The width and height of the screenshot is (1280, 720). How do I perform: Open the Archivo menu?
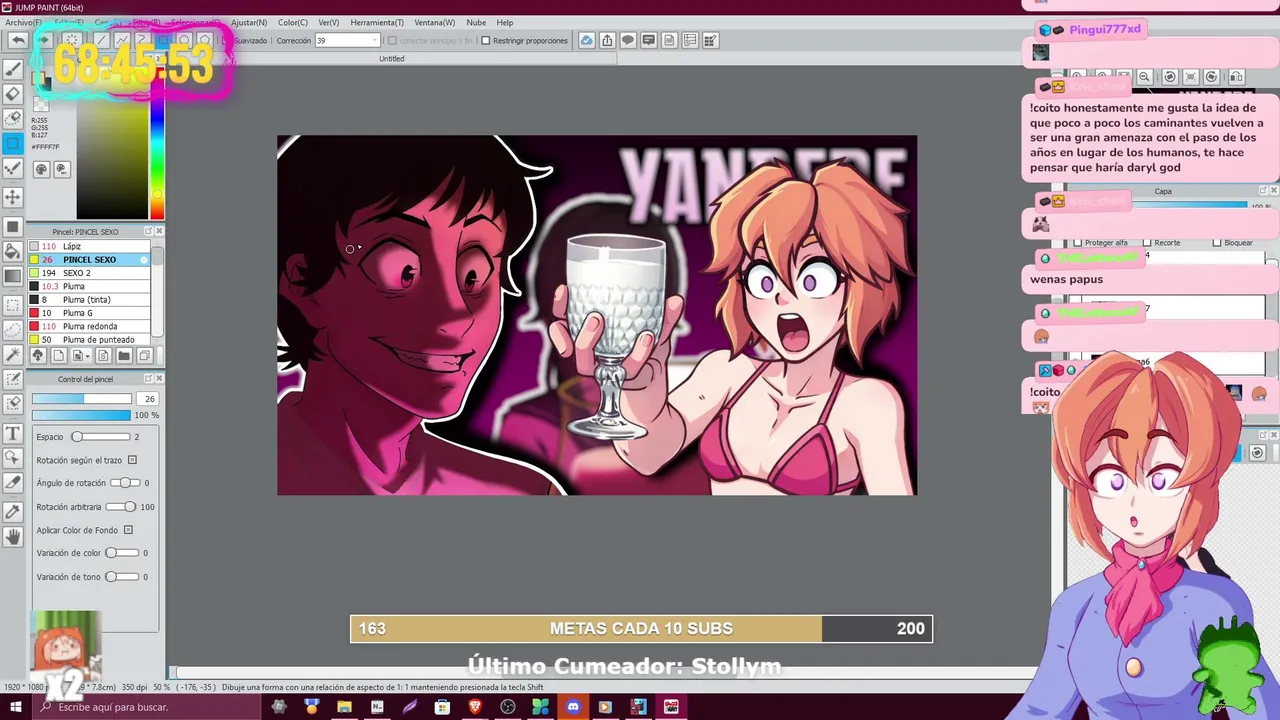click(x=24, y=22)
